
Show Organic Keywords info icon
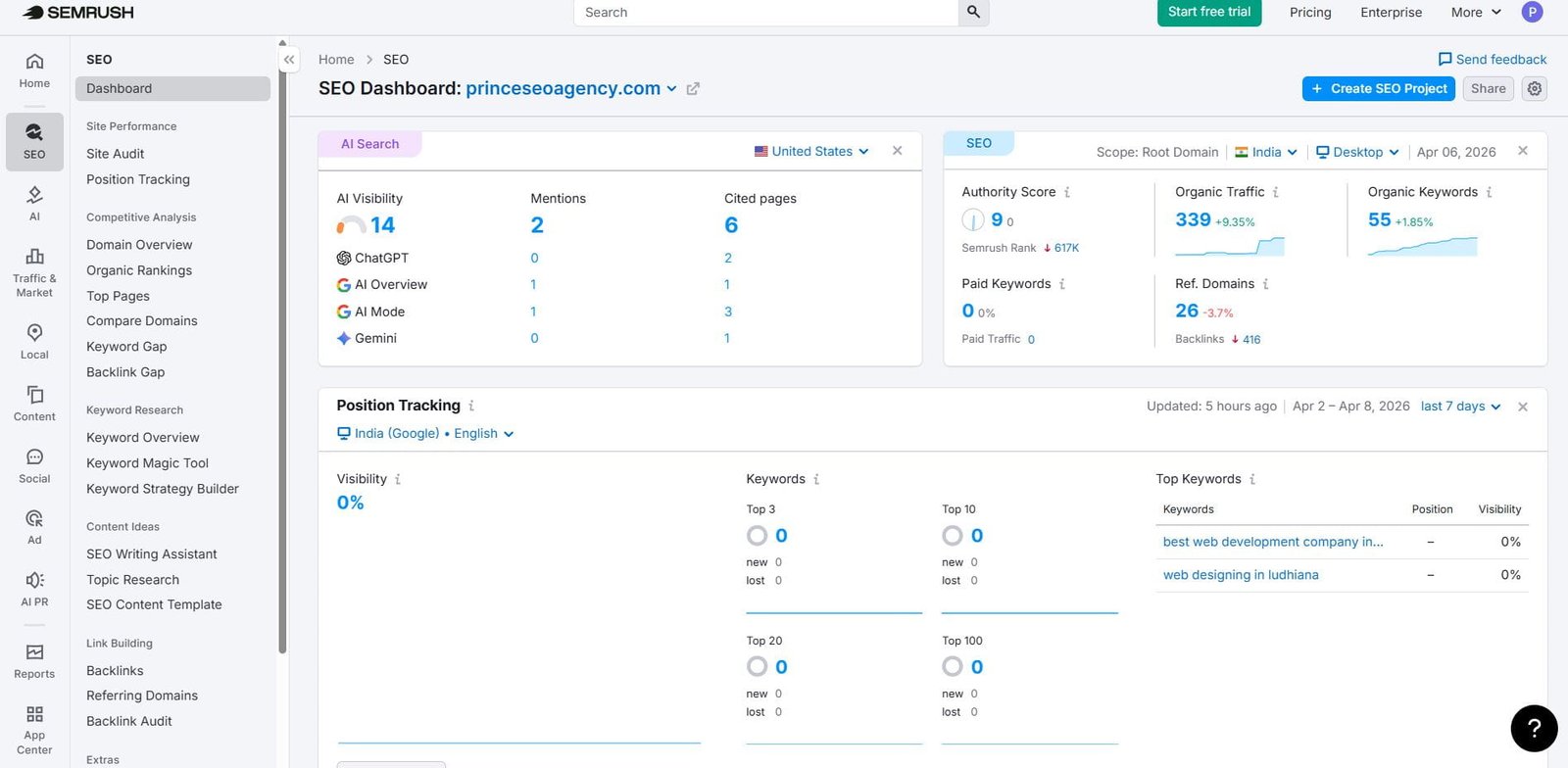(x=1489, y=192)
